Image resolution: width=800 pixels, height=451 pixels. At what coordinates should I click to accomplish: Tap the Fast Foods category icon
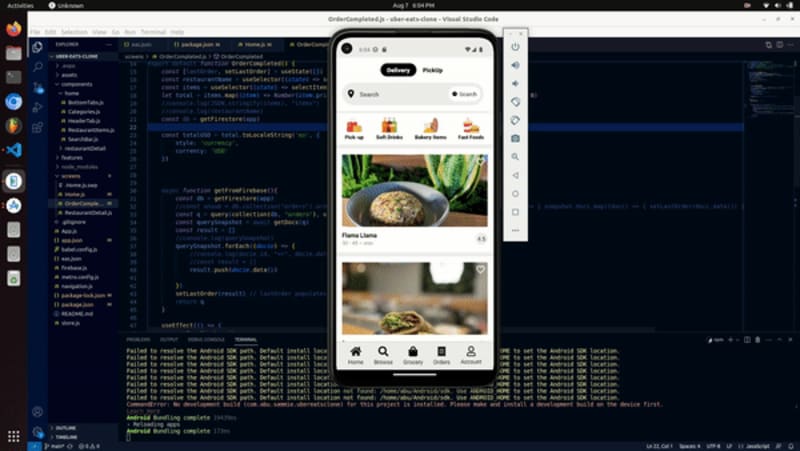tap(470, 129)
